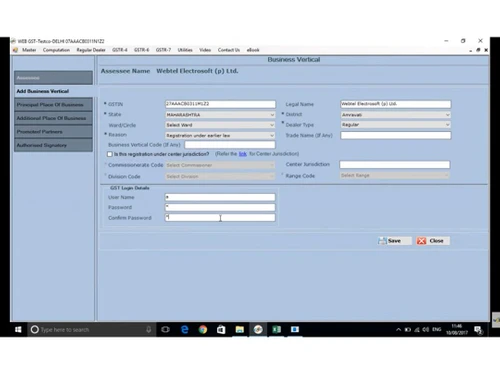Open the Dealer Type dropdown showing Regular
Screen dimensions: 500x375
396,125
